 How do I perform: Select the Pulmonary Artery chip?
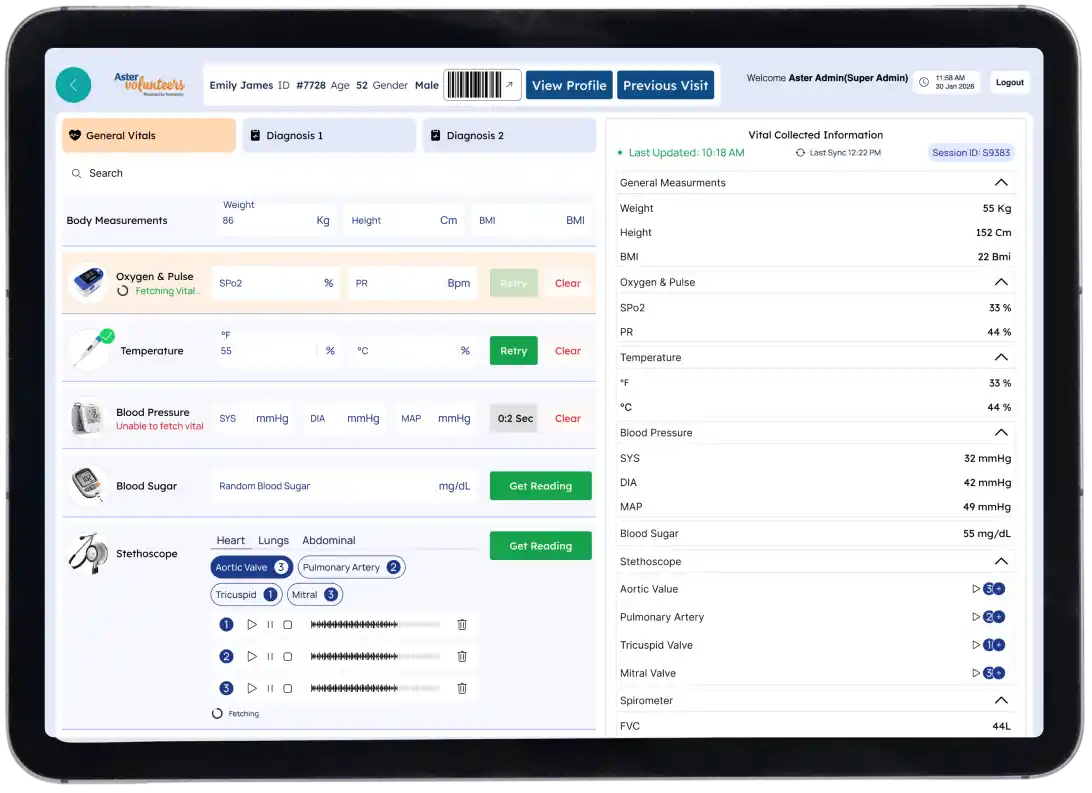352,567
